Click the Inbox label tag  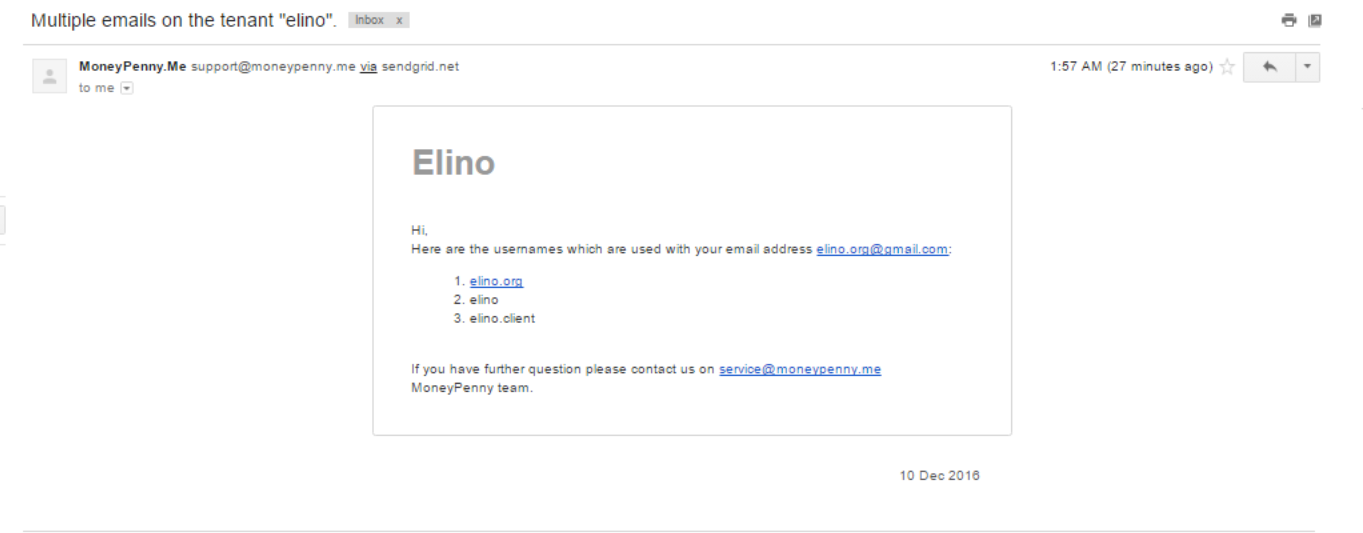[369, 20]
